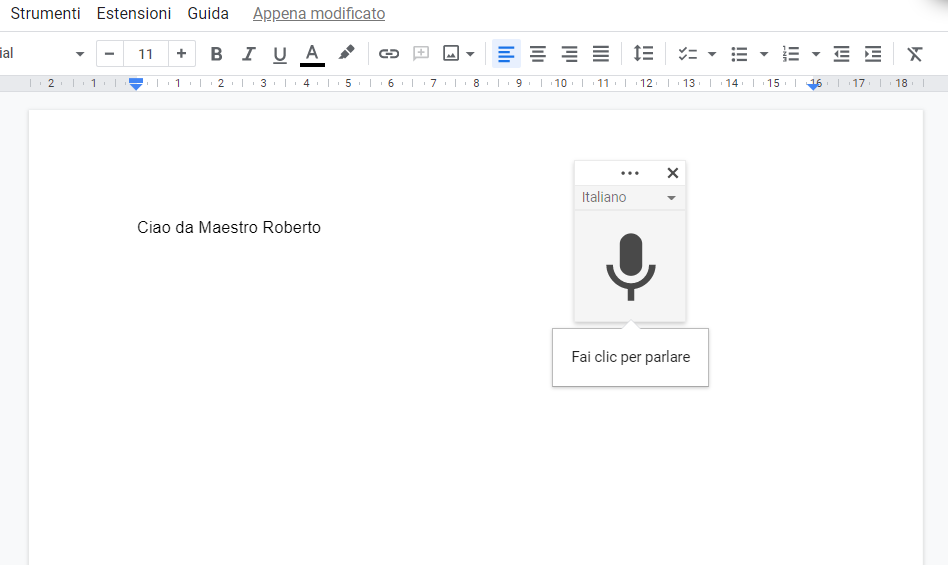
Task: Open the Italiano language dropdown
Action: [629, 198]
